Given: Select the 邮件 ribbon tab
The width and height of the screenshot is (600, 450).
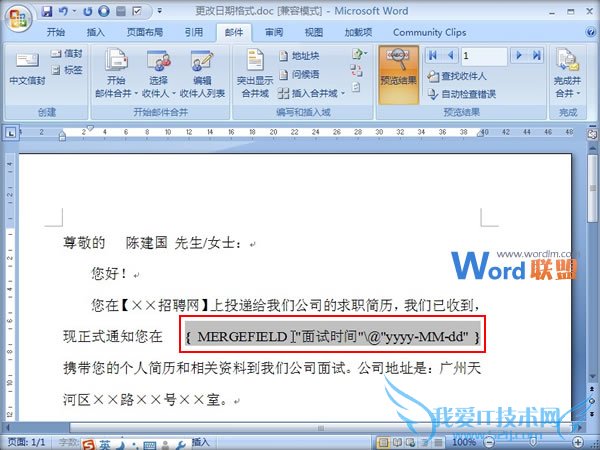Looking at the screenshot, I should click(x=234, y=33).
